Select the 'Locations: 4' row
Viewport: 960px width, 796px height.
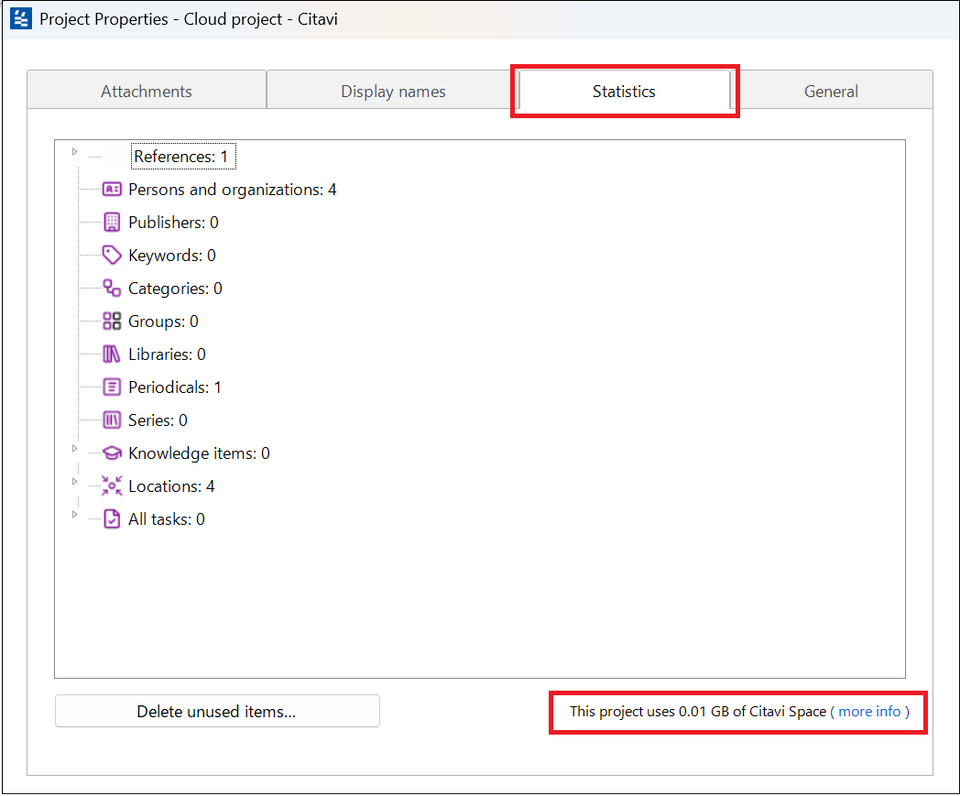[x=171, y=487]
